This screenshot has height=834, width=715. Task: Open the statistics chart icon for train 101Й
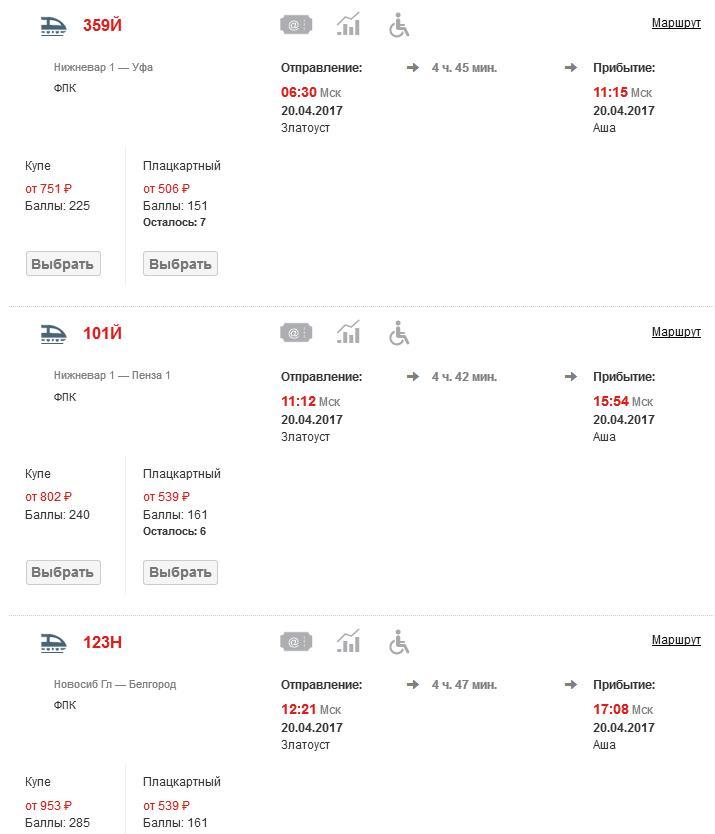tap(348, 333)
